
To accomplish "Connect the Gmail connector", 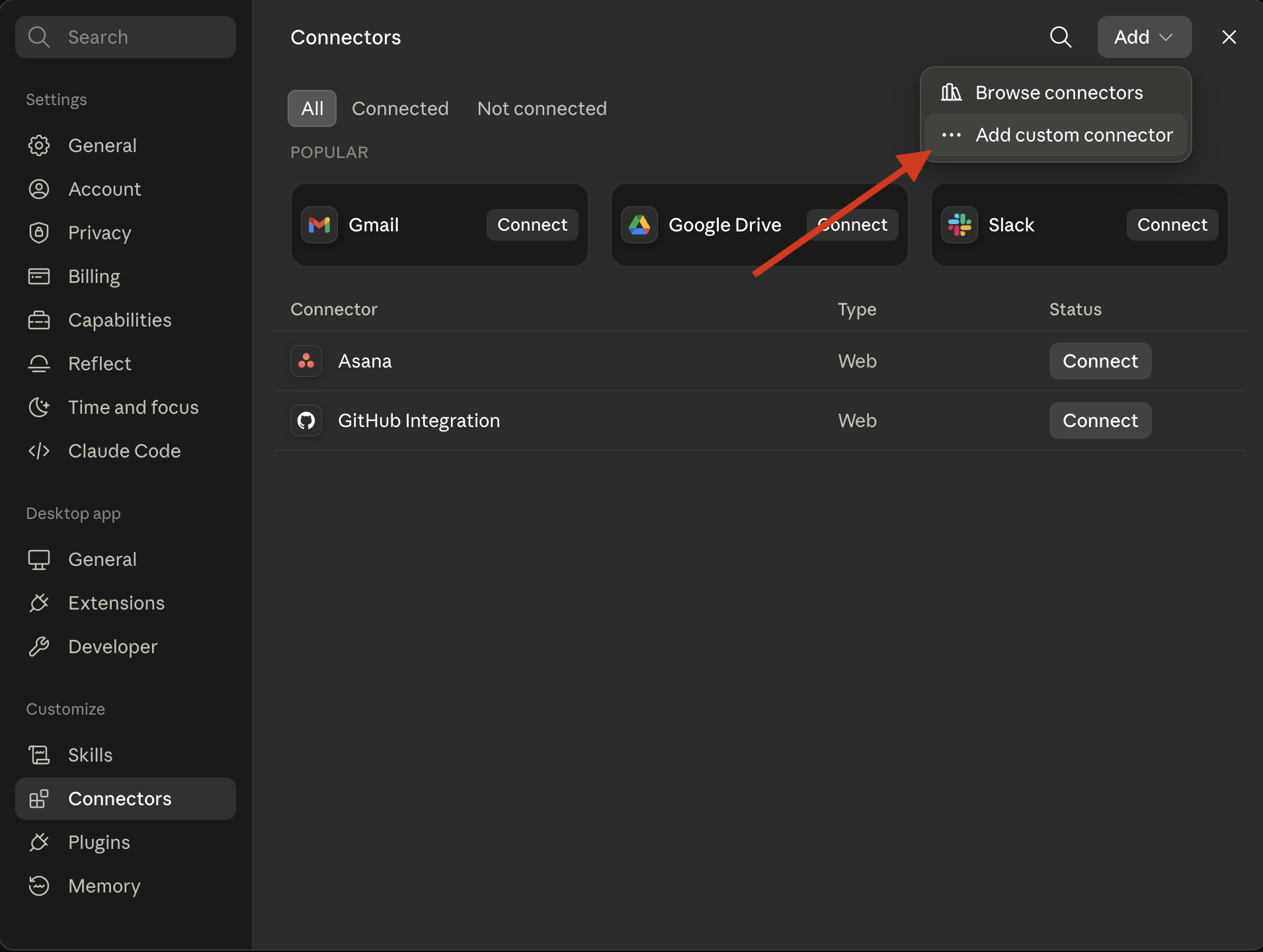I will pyautogui.click(x=532, y=225).
